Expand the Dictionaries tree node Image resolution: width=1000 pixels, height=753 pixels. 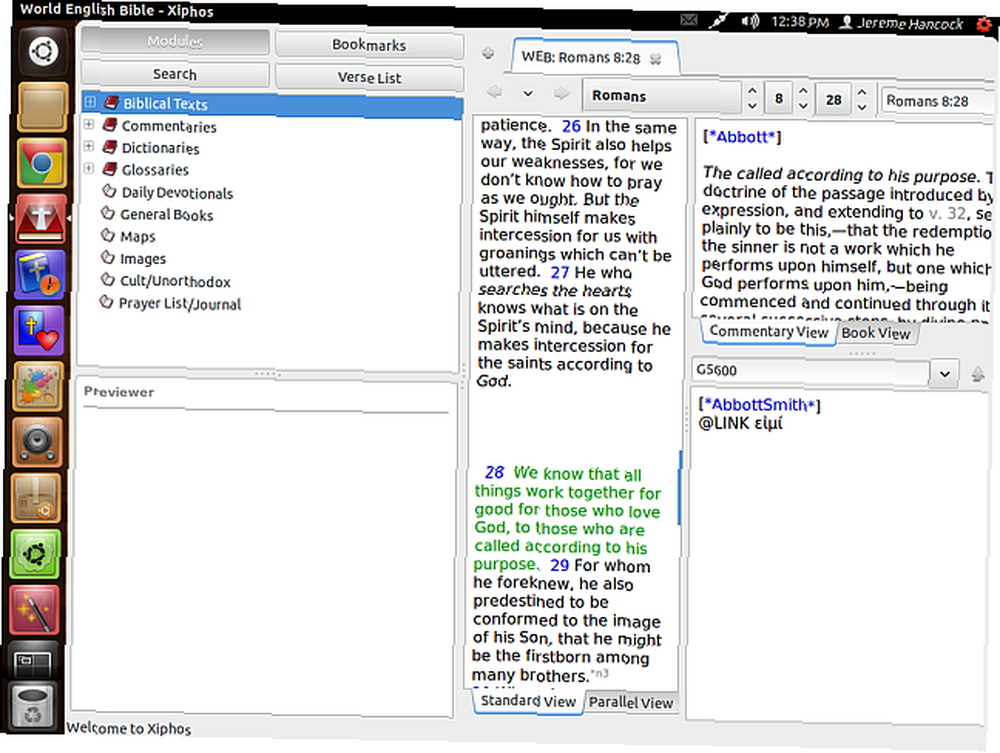point(89,146)
